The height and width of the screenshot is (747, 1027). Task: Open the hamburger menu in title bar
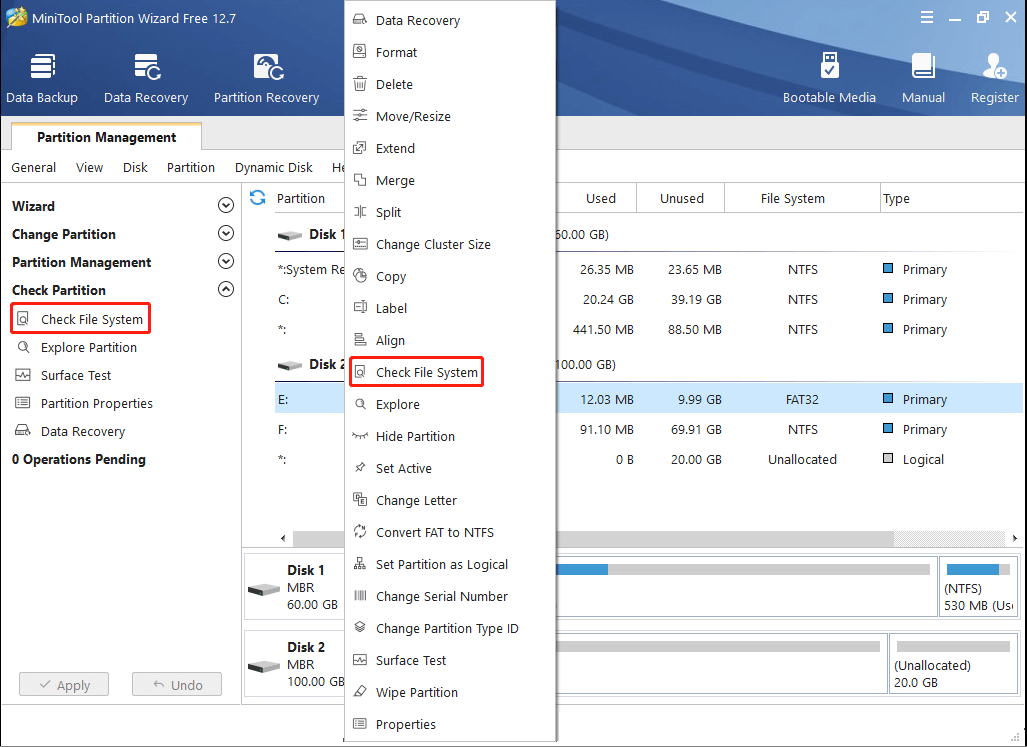[x=927, y=18]
